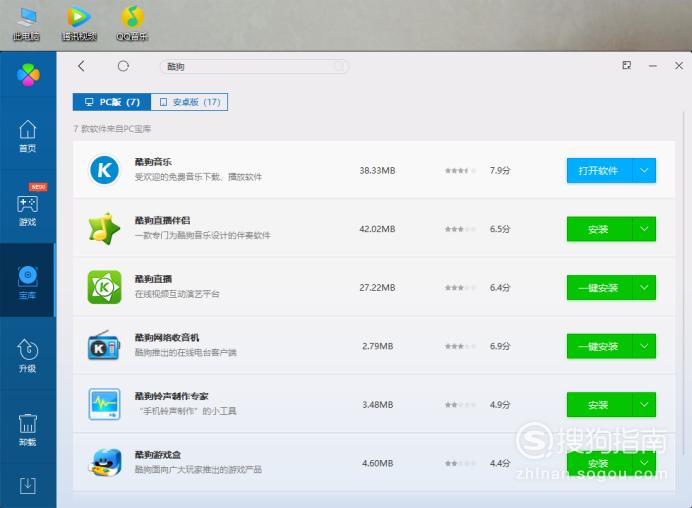
Task: Click the 酷狗直播 green app icon
Action: (104, 287)
